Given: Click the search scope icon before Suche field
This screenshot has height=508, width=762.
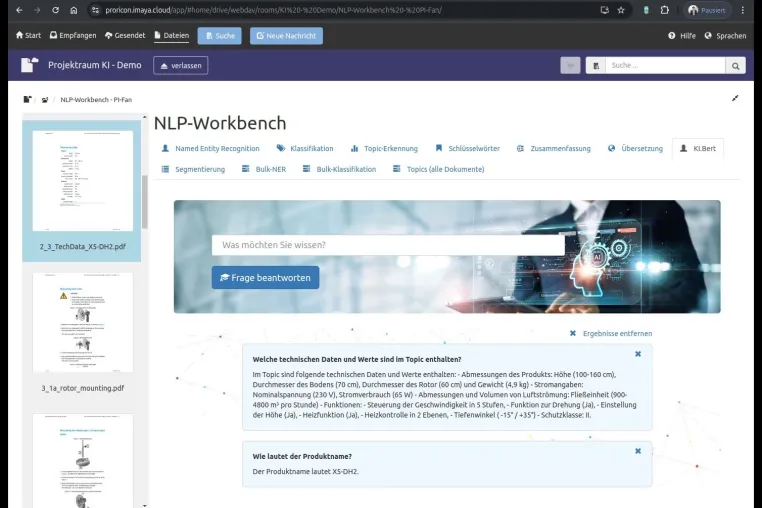Looking at the screenshot, I should (596, 65).
